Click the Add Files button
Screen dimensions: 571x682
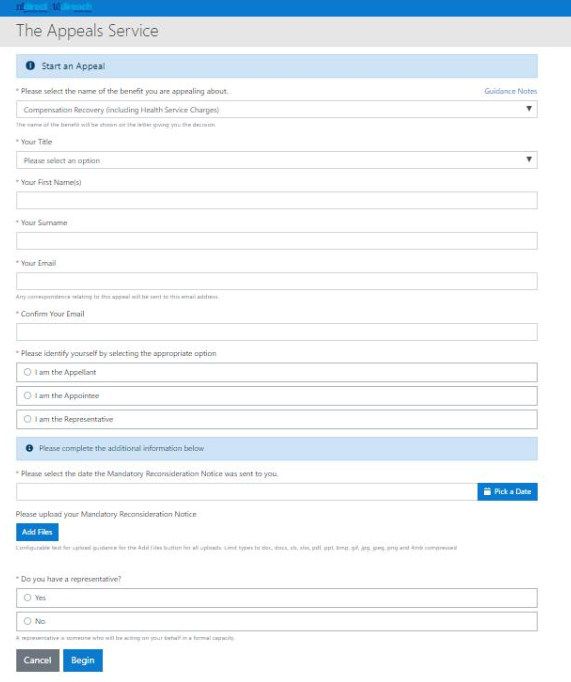pyautogui.click(x=37, y=532)
